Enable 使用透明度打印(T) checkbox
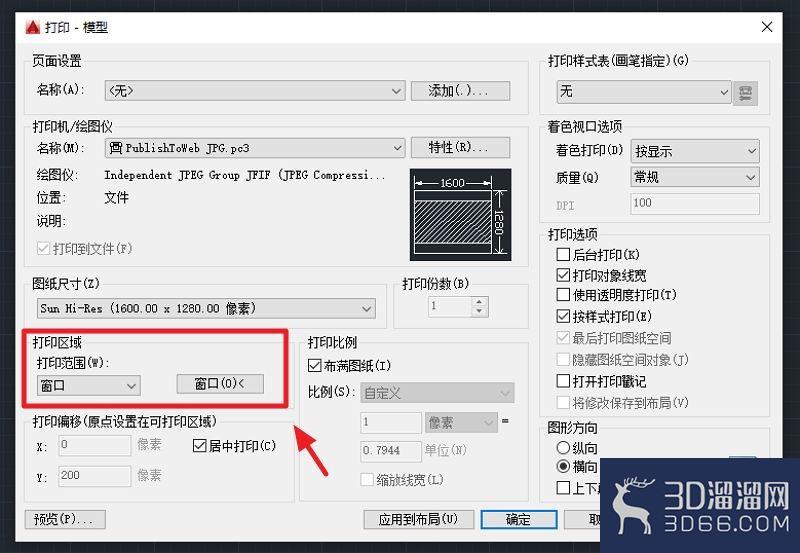Screen dimensions: 800x553 tap(563, 294)
